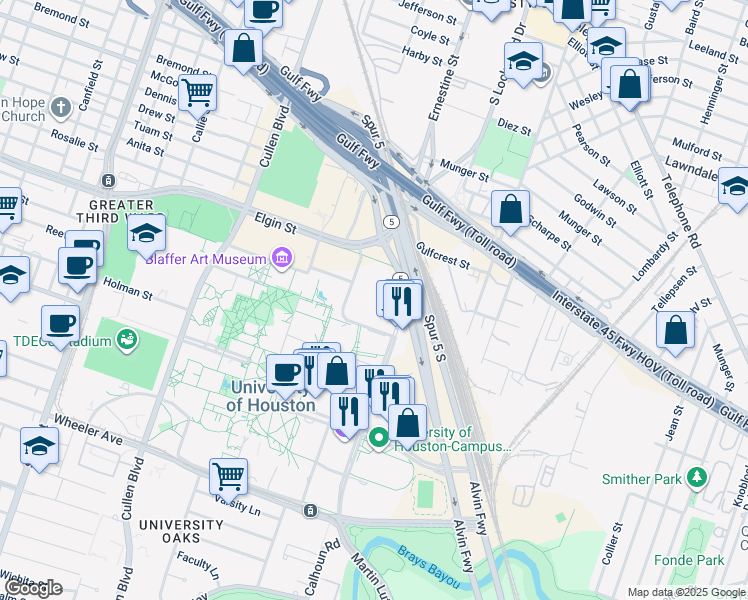Click the Google logo
This screenshot has height=600, width=748.
(x=32, y=588)
